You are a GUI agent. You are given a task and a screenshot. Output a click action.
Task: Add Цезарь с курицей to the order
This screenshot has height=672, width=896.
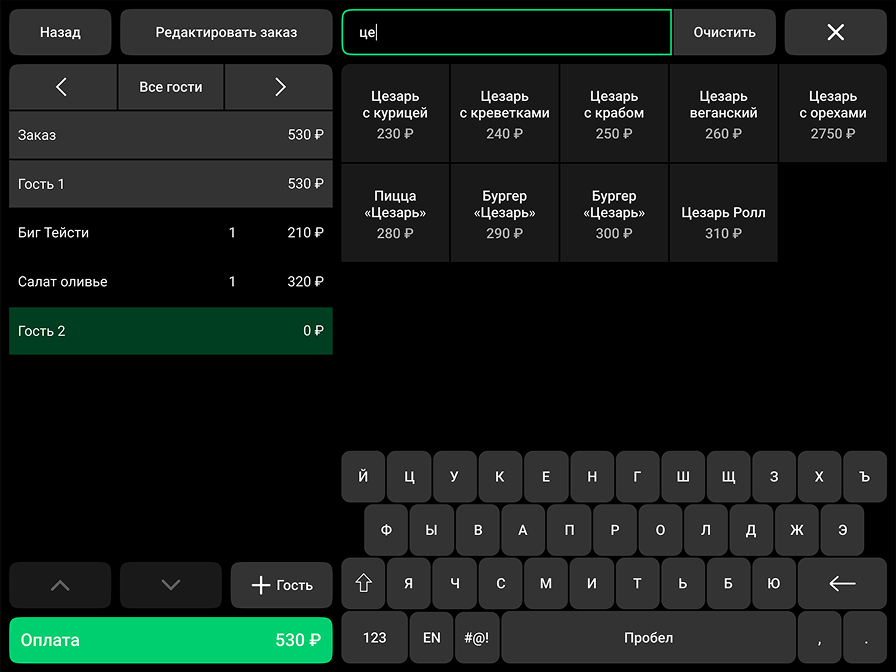coord(395,114)
